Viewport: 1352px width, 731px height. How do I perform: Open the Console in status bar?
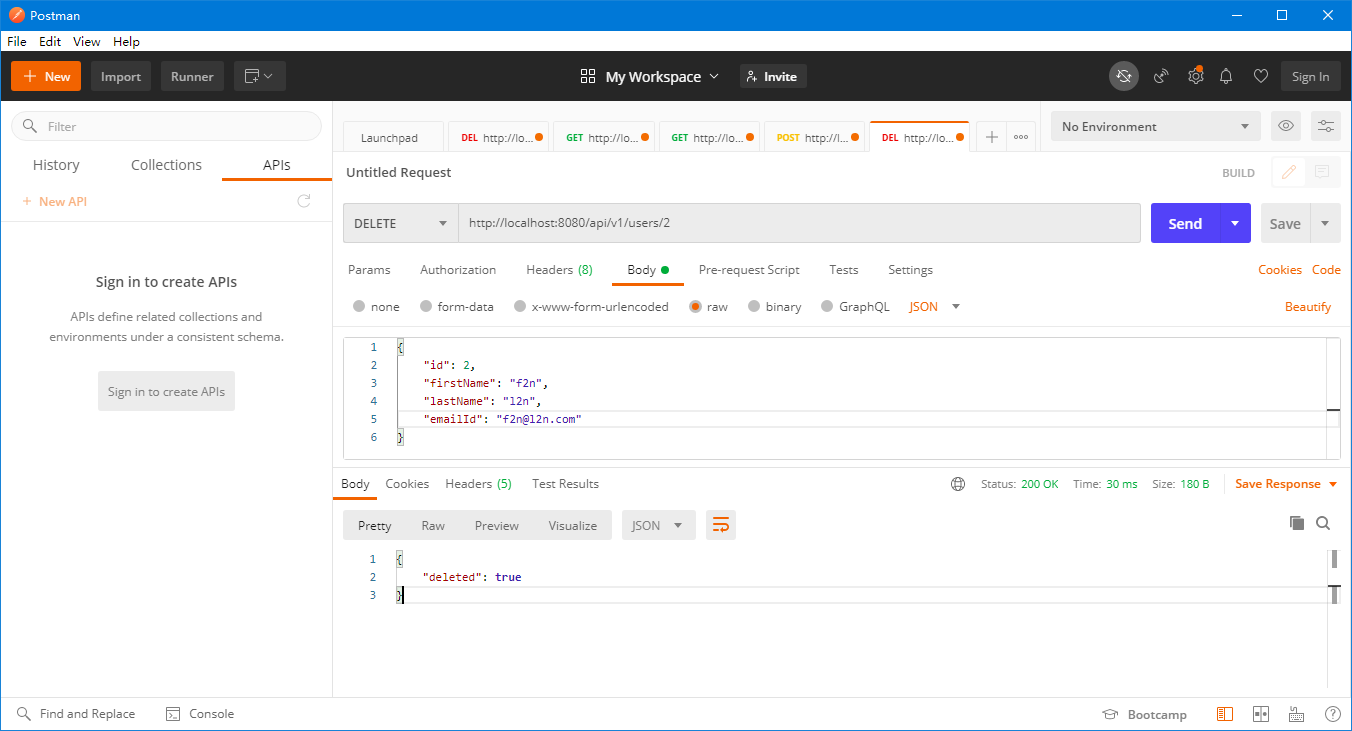click(199, 714)
